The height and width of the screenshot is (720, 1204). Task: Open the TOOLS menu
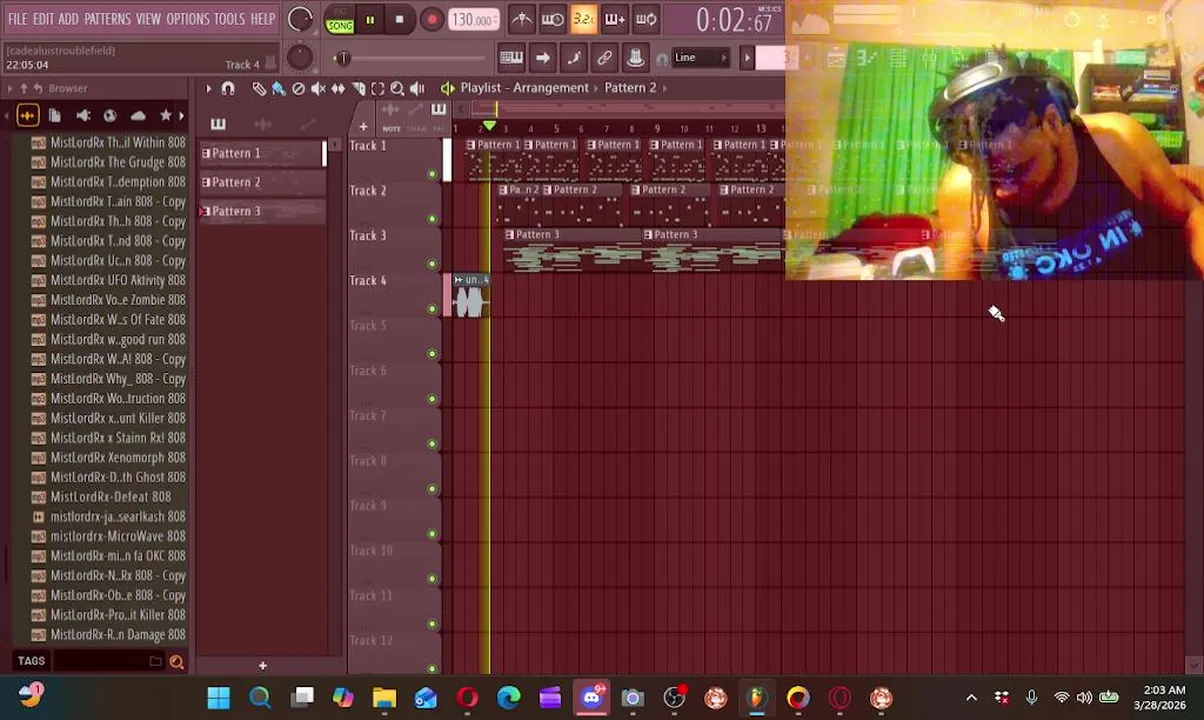229,19
